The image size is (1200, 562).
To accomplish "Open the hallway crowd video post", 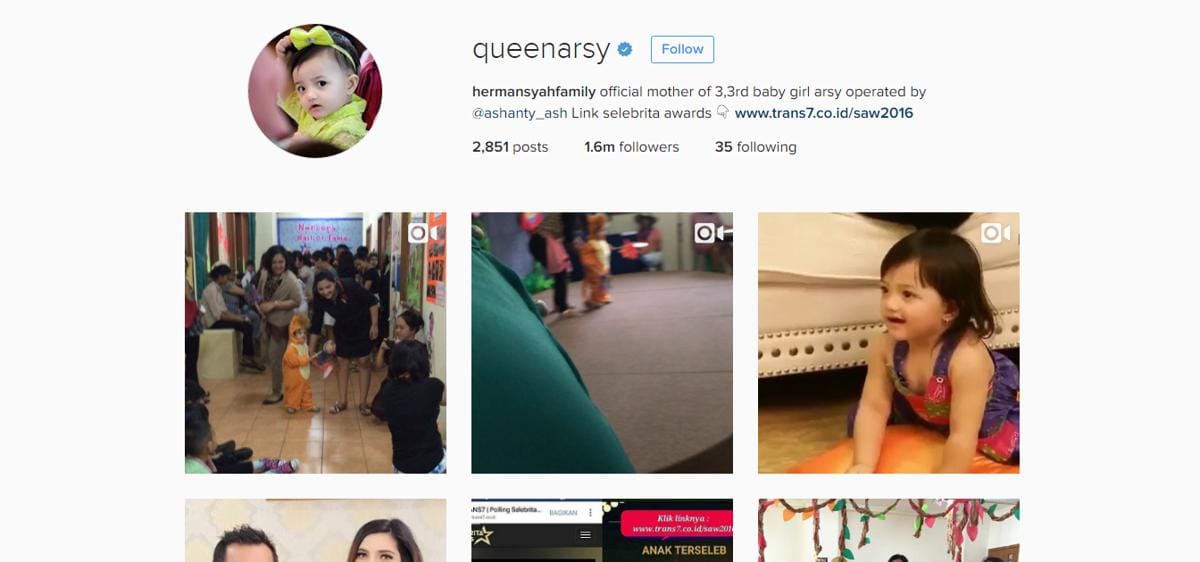I will click(315, 342).
